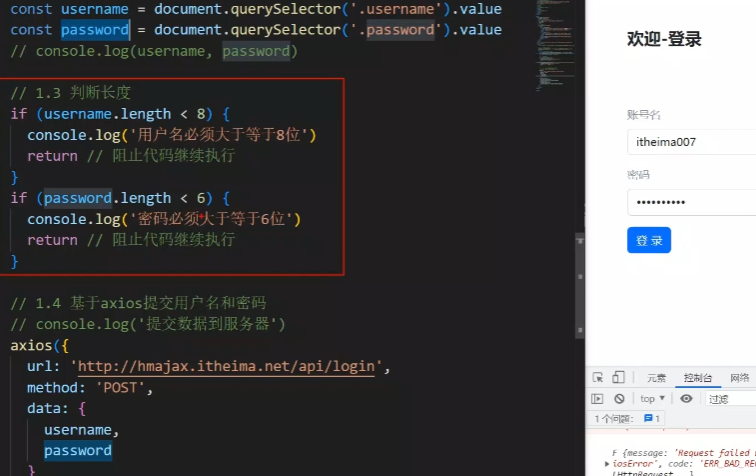Click the 'data: {' line
756x476 pixels.
coord(56,408)
